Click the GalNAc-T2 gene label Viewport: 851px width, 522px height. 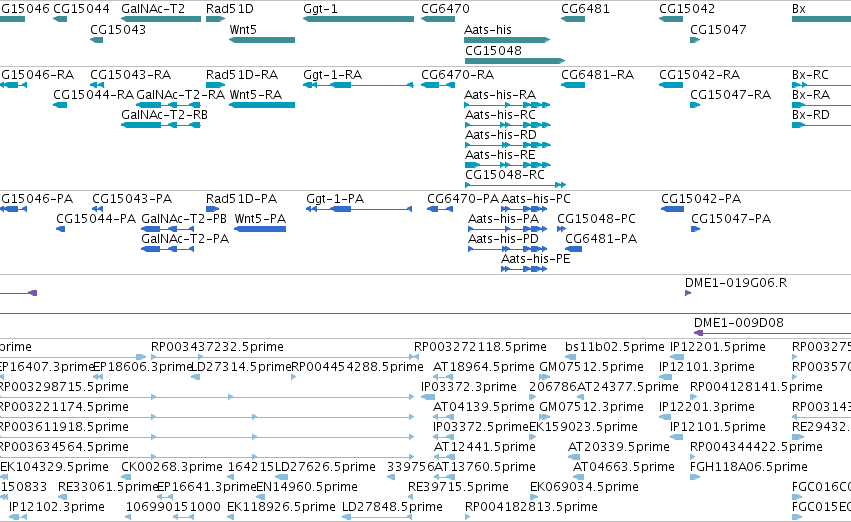(x=153, y=9)
